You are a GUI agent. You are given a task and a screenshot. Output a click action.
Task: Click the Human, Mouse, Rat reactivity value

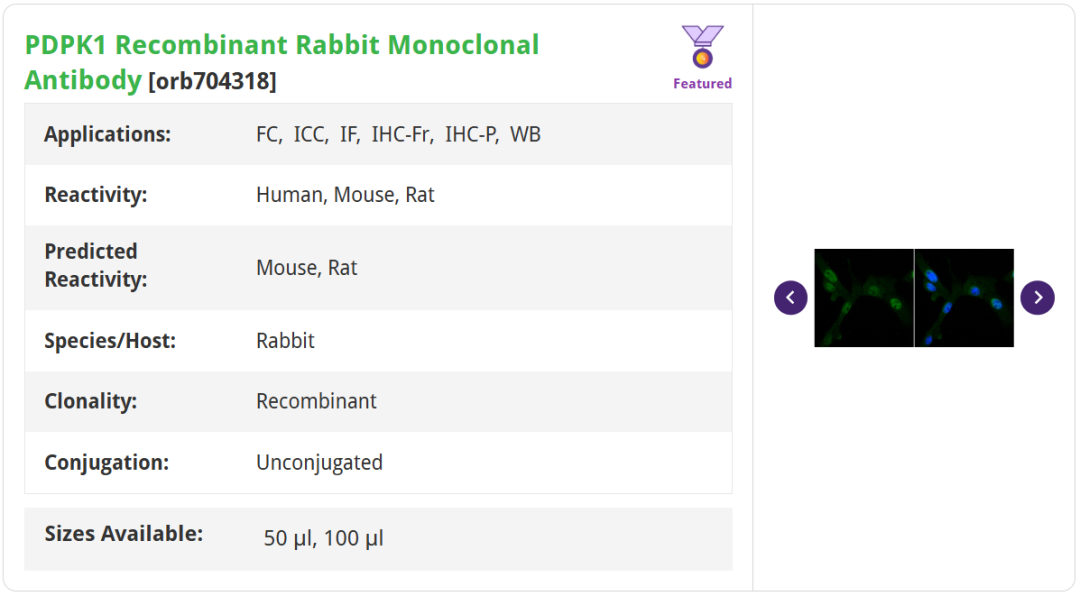click(x=345, y=195)
